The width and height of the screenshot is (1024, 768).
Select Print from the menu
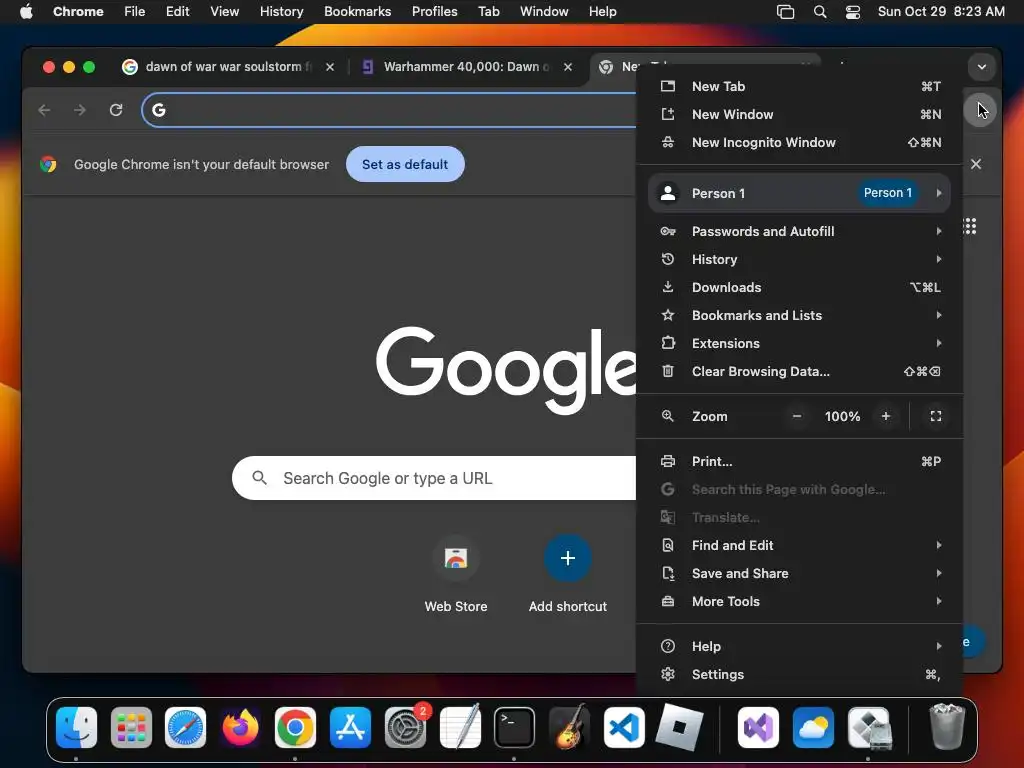point(799,461)
